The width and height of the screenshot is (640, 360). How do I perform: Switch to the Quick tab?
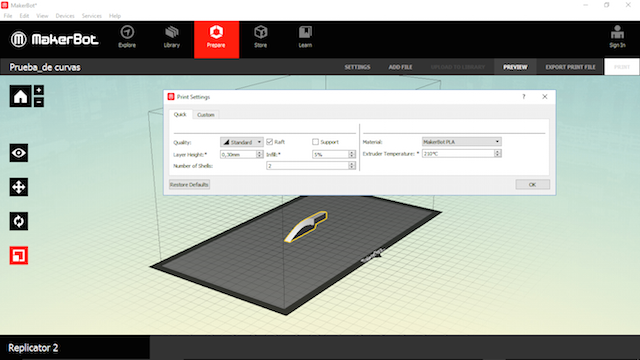180,114
